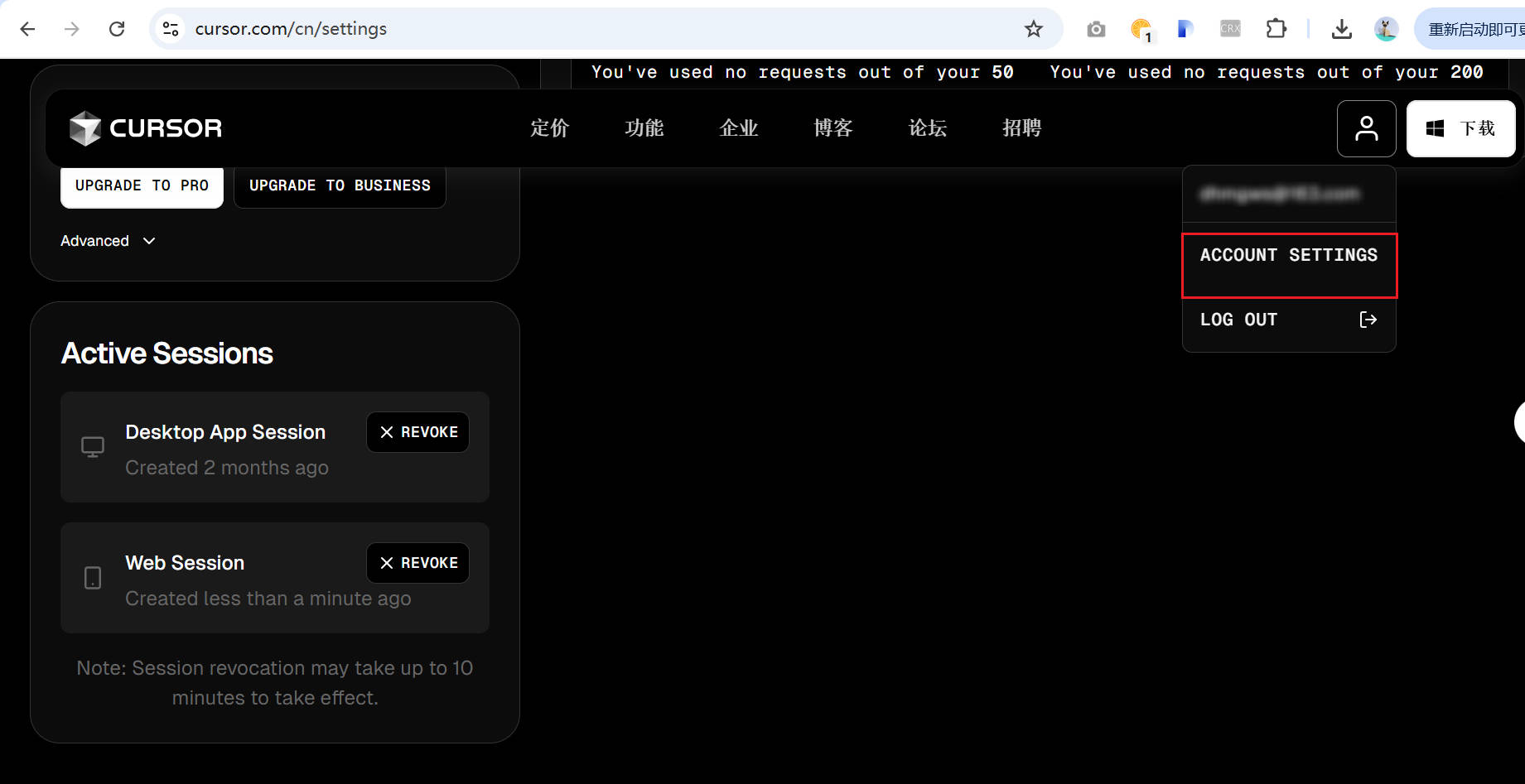This screenshot has height=784, width=1525.
Task: Revoke the Web Session
Action: click(x=418, y=563)
